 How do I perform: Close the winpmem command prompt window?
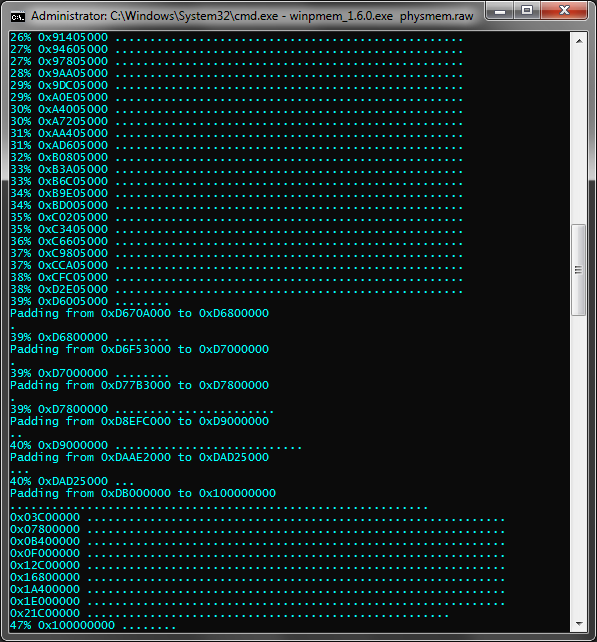click(x=564, y=11)
